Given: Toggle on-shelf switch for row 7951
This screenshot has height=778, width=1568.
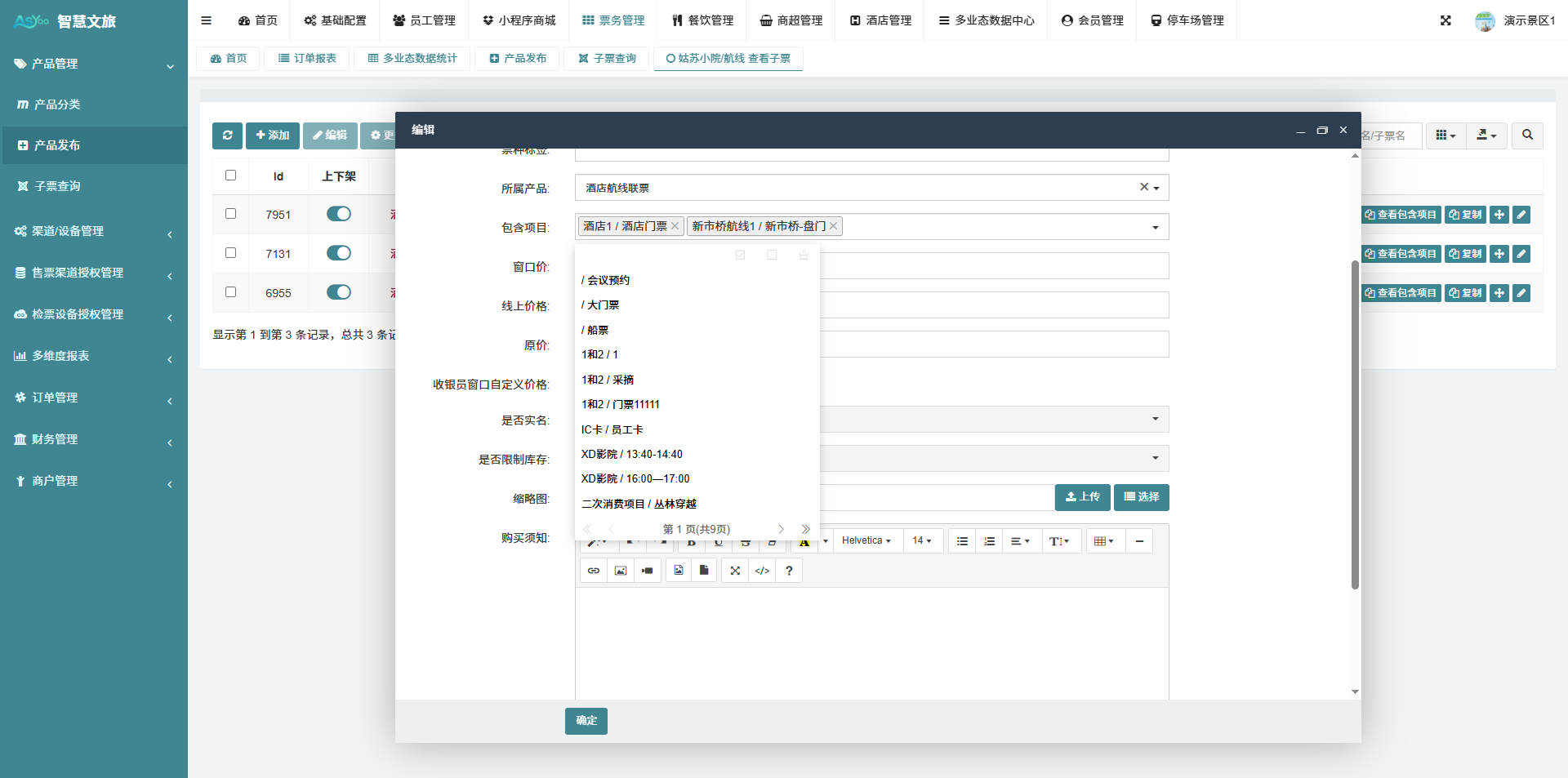Looking at the screenshot, I should coord(339,214).
